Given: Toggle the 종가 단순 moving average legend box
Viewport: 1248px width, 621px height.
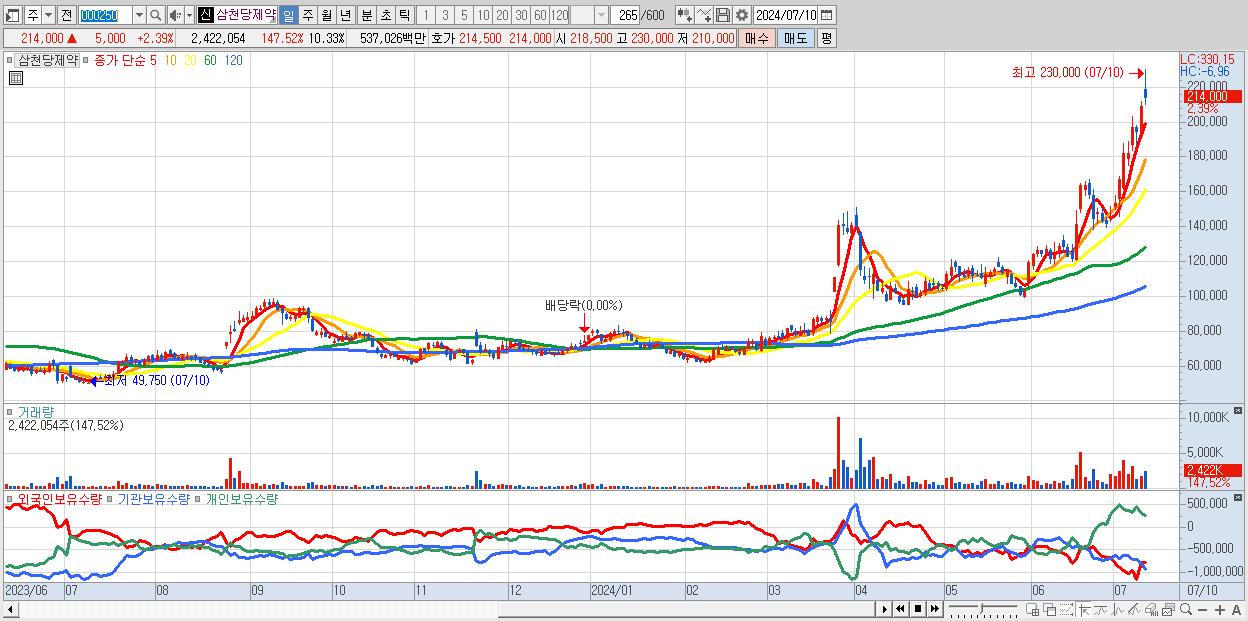Looking at the screenshot, I should click(88, 60).
